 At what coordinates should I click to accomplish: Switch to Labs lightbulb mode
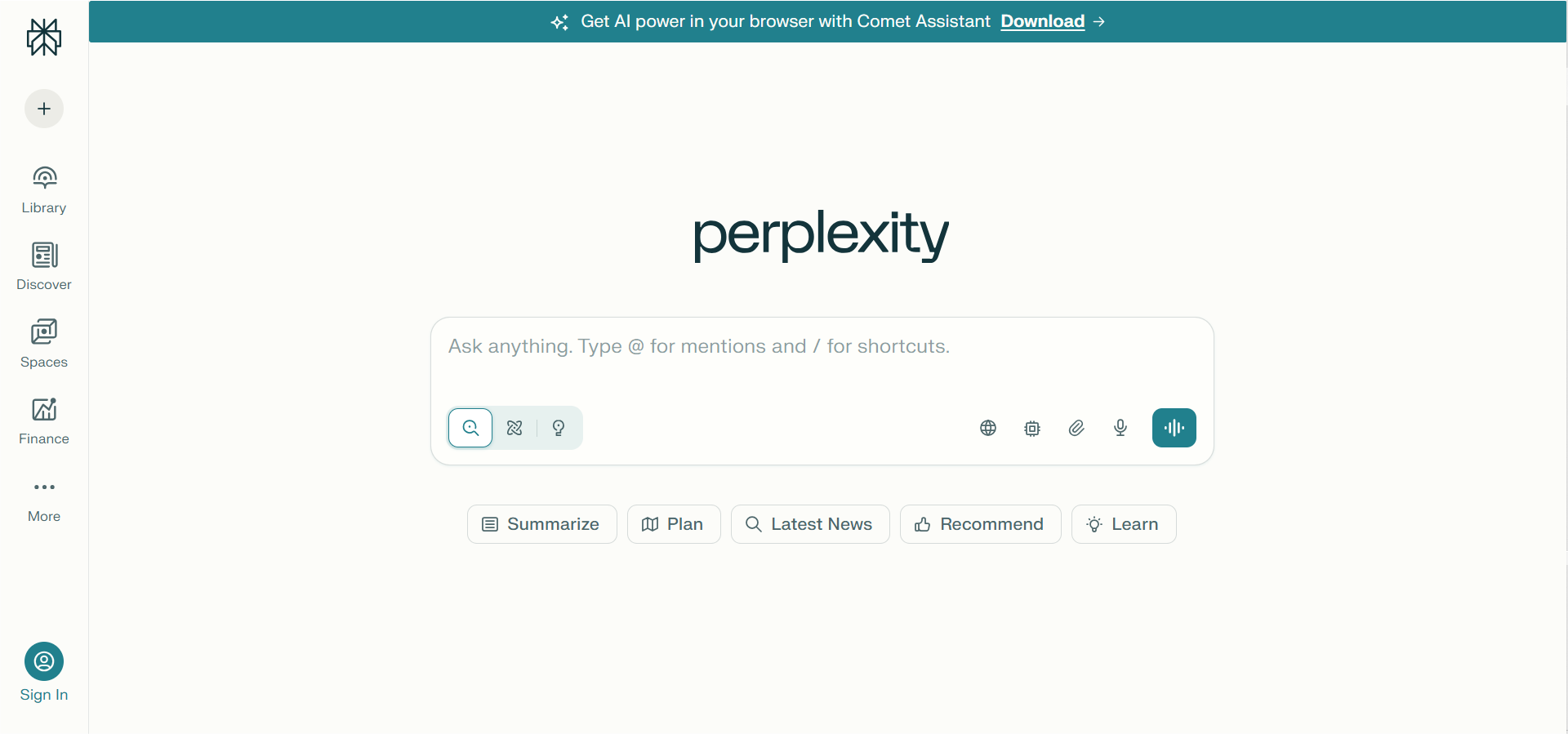click(559, 428)
